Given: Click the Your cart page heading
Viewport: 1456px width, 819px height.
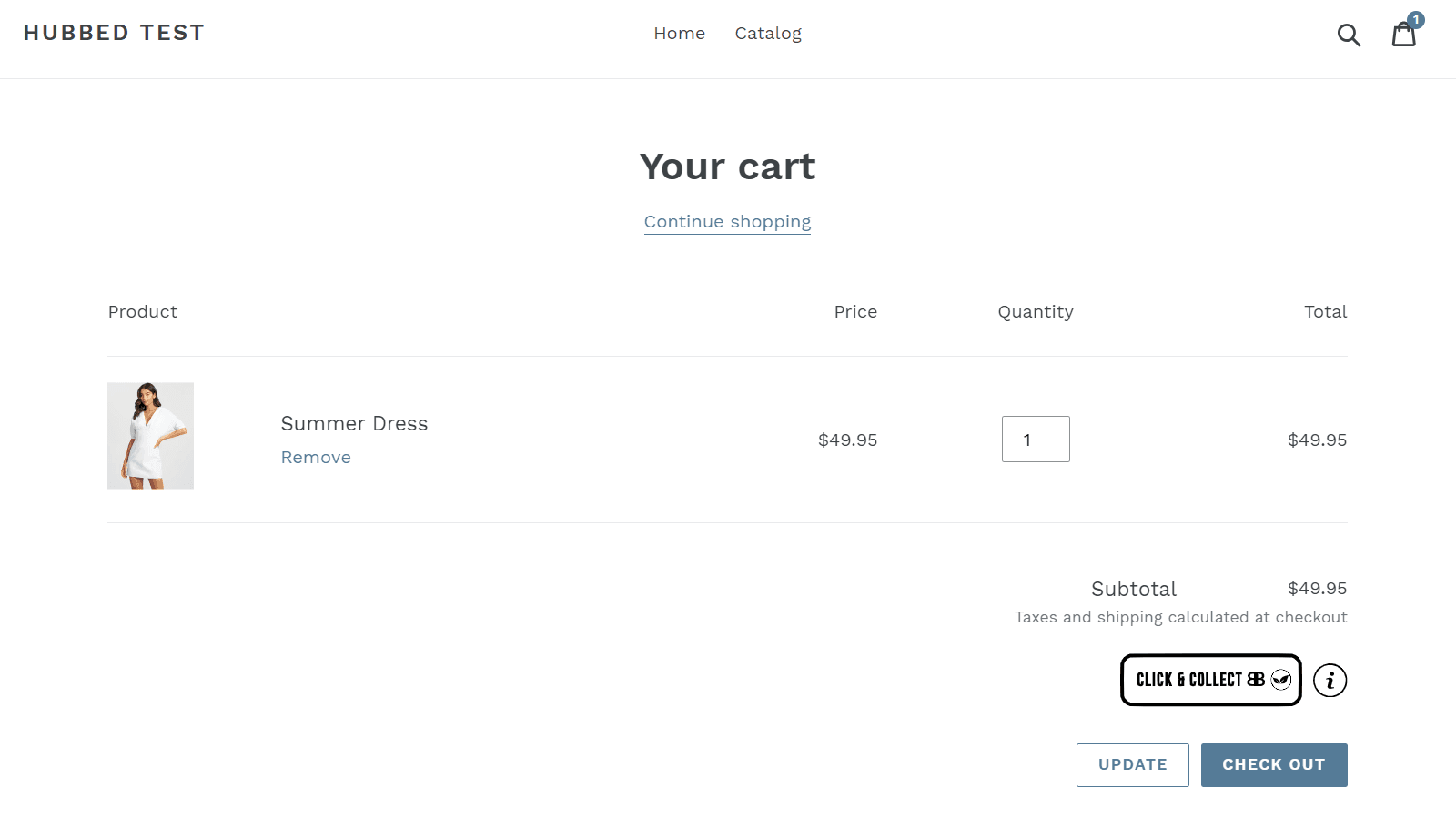Looking at the screenshot, I should (727, 167).
